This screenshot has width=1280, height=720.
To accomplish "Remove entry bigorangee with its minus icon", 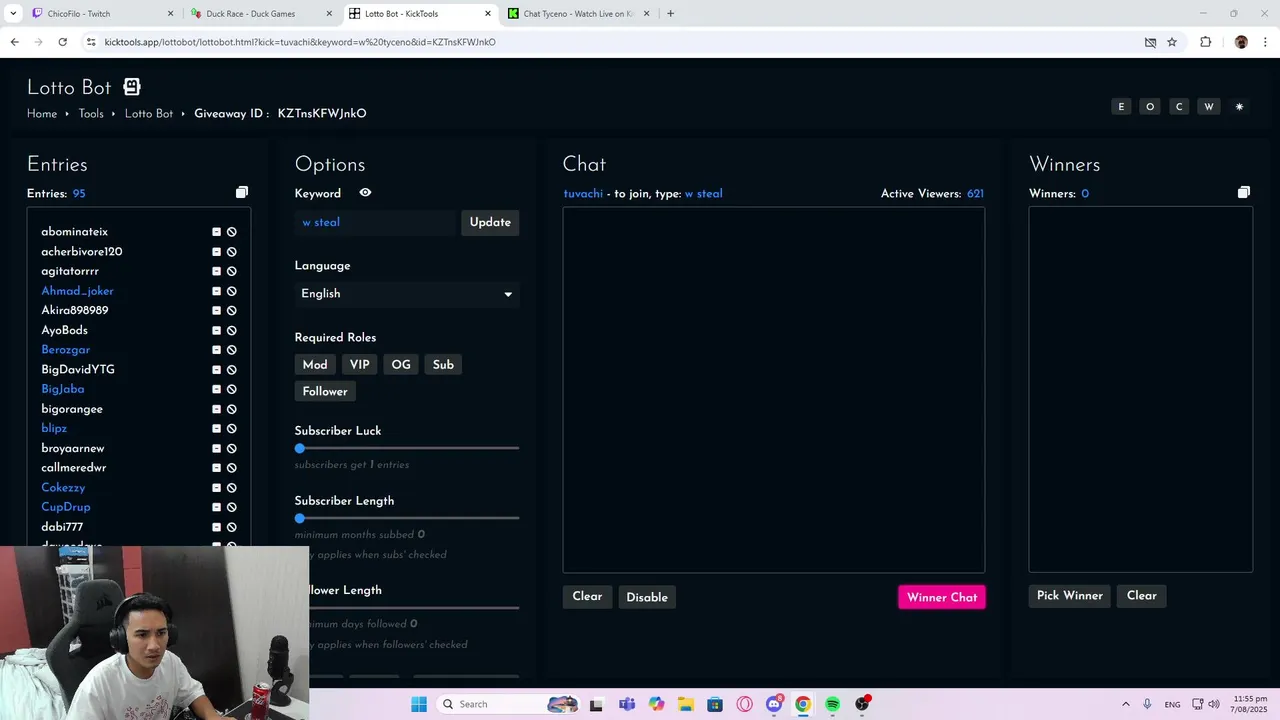I will pos(216,409).
